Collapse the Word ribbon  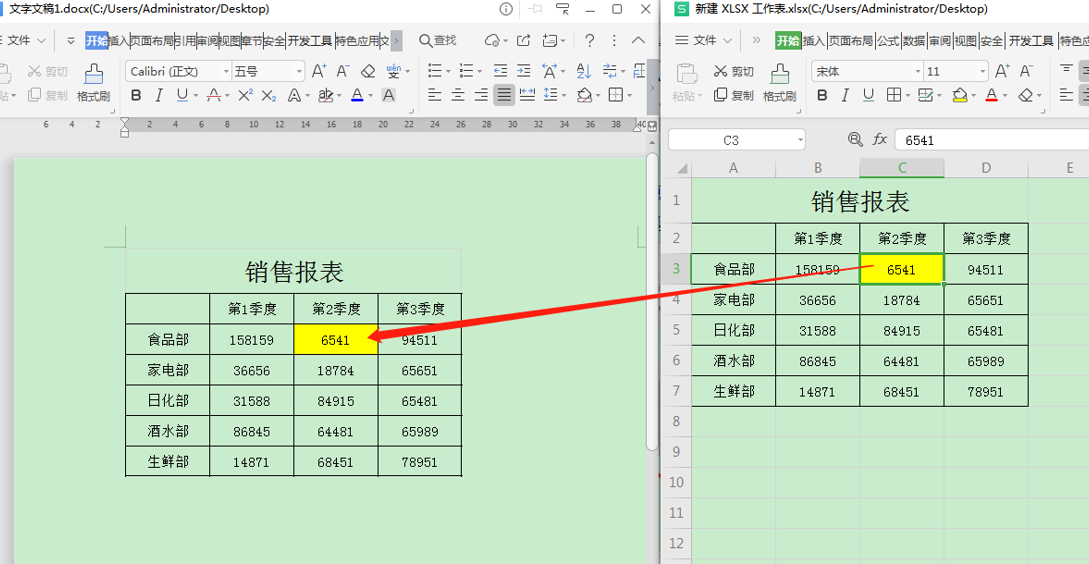coord(638,40)
